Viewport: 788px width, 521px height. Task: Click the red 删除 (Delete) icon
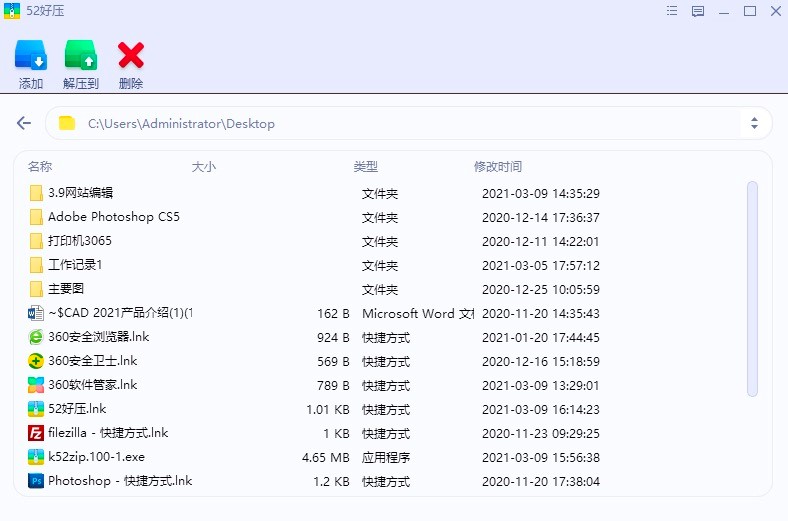click(131, 55)
